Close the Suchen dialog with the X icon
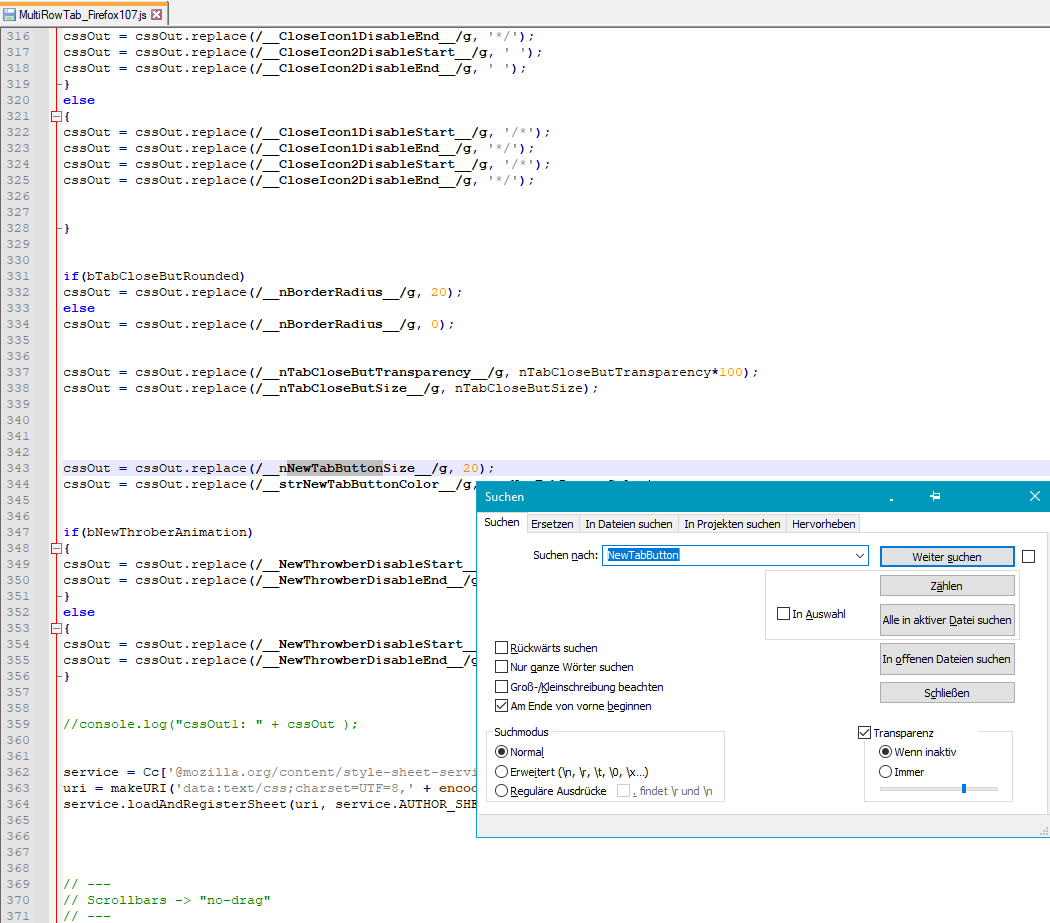 pyautogui.click(x=1034, y=497)
